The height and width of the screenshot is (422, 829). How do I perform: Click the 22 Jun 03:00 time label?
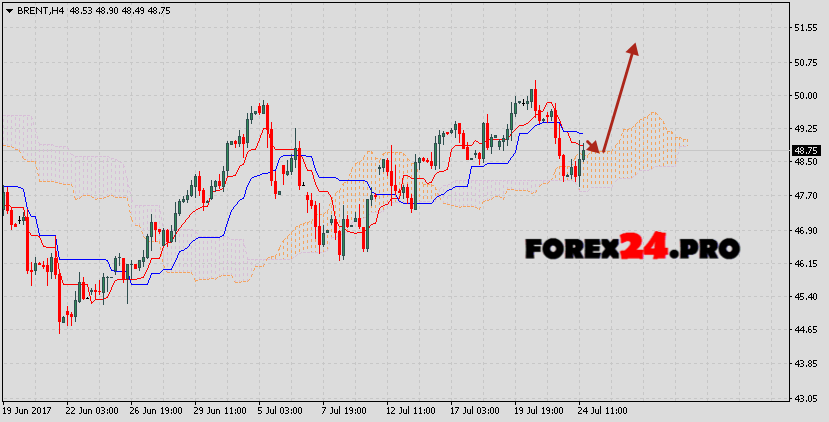[x=91, y=411]
